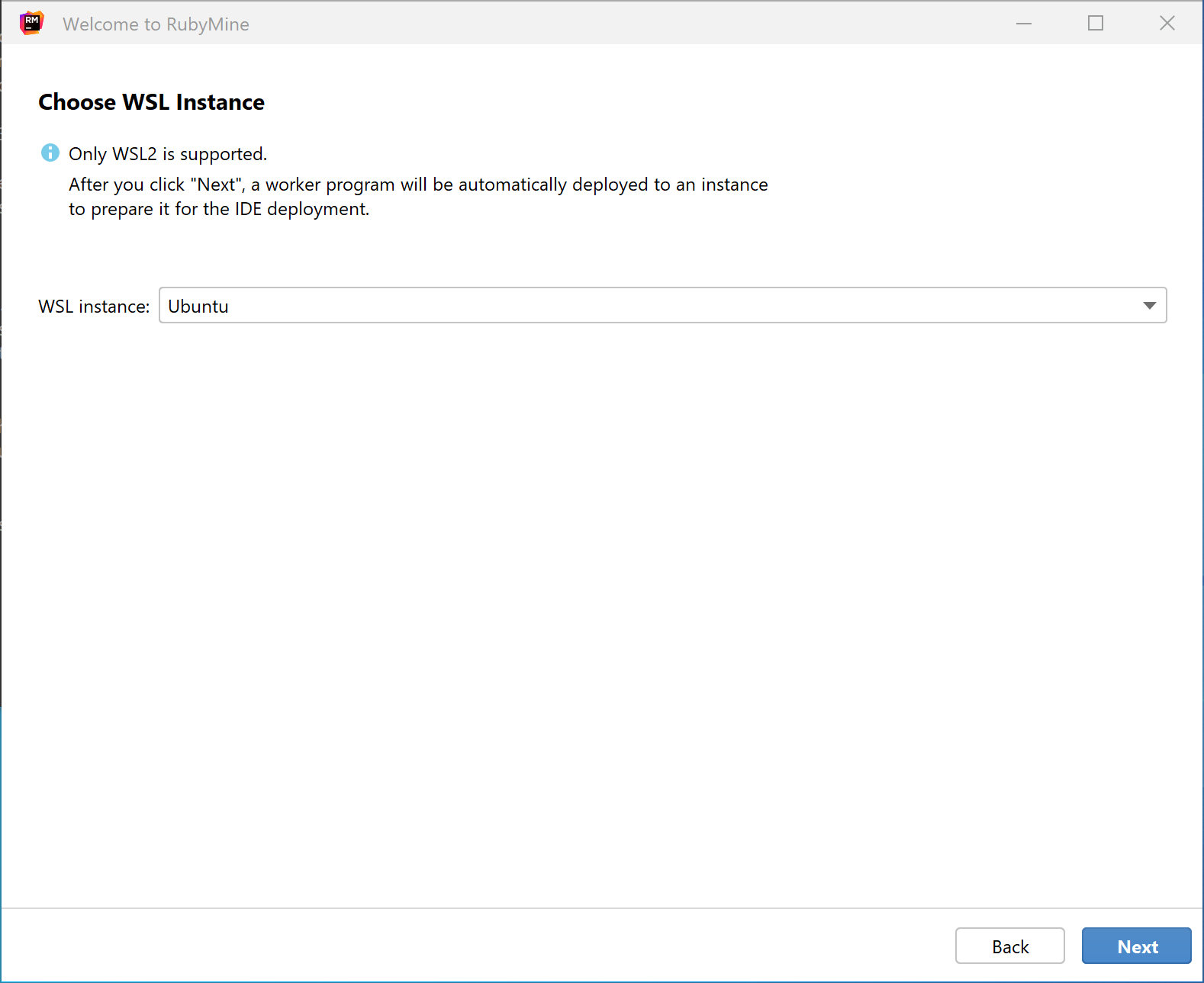Click the 'After you click "Next"' description line
This screenshot has height=983, width=1204.
pos(418,185)
